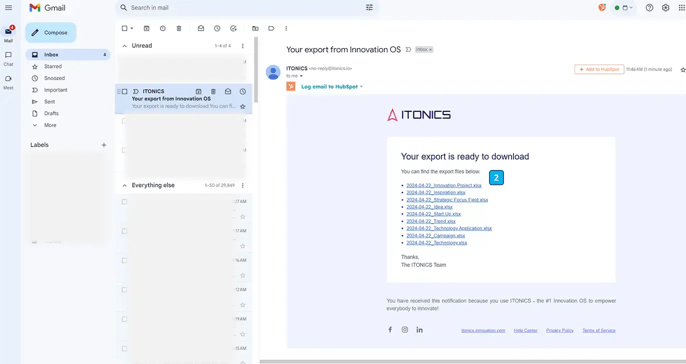
Task: Collapse the Unread section
Action: click(x=125, y=46)
